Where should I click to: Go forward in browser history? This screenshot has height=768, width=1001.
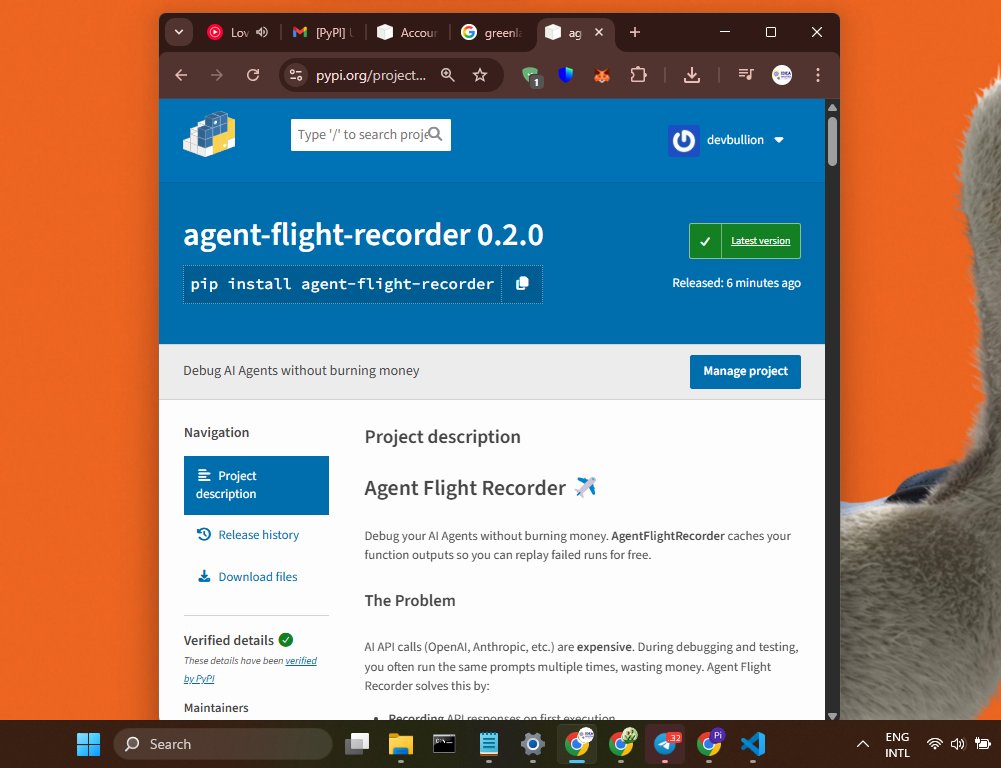pos(217,75)
